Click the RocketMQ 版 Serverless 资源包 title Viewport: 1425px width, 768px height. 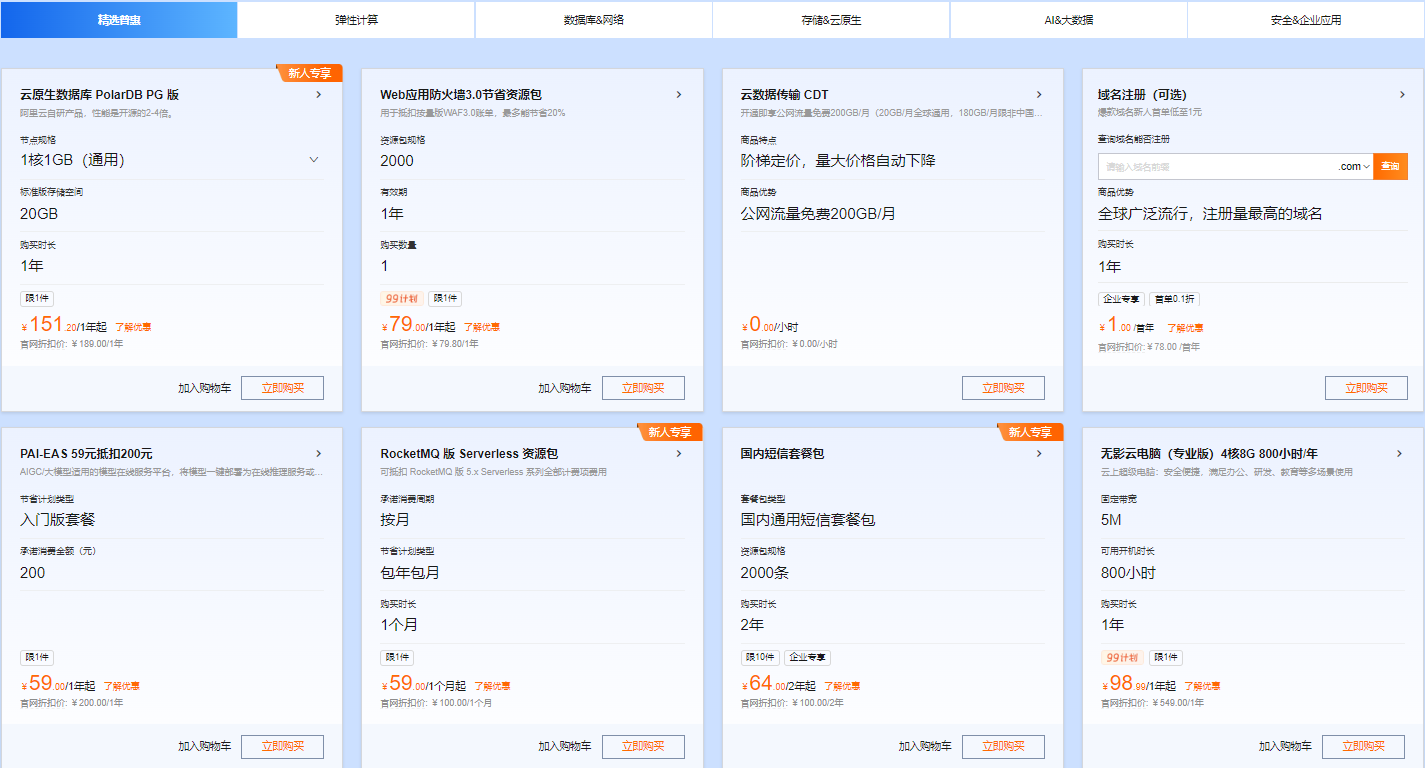point(469,454)
